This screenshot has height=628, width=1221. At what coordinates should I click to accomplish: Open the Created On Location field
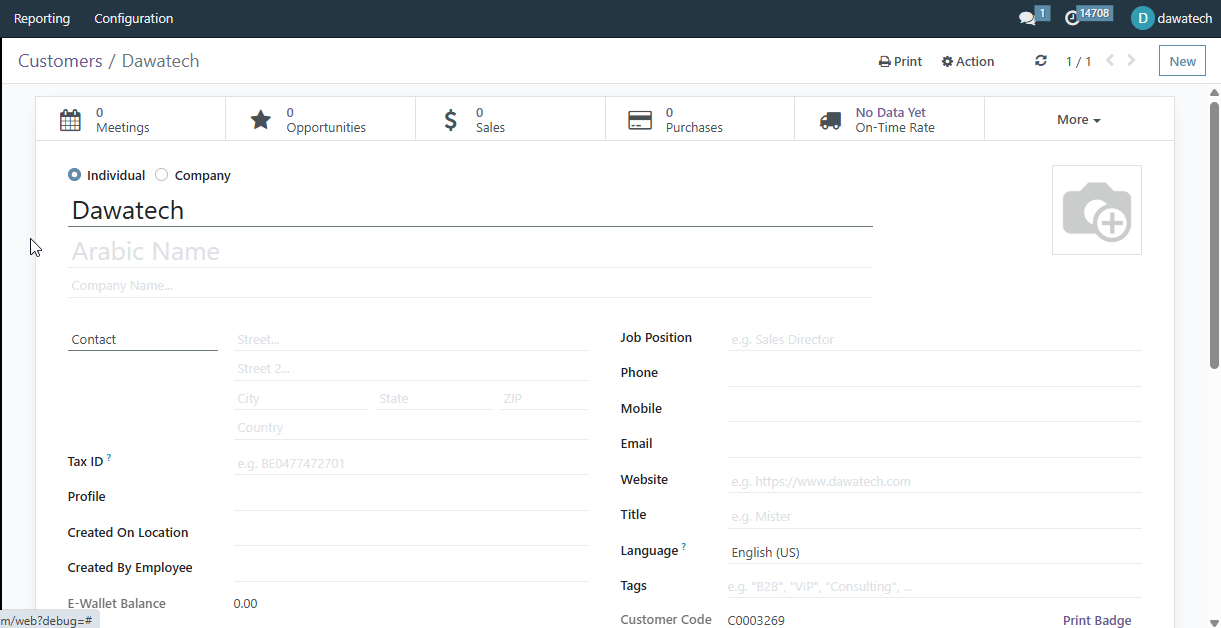[411, 534]
